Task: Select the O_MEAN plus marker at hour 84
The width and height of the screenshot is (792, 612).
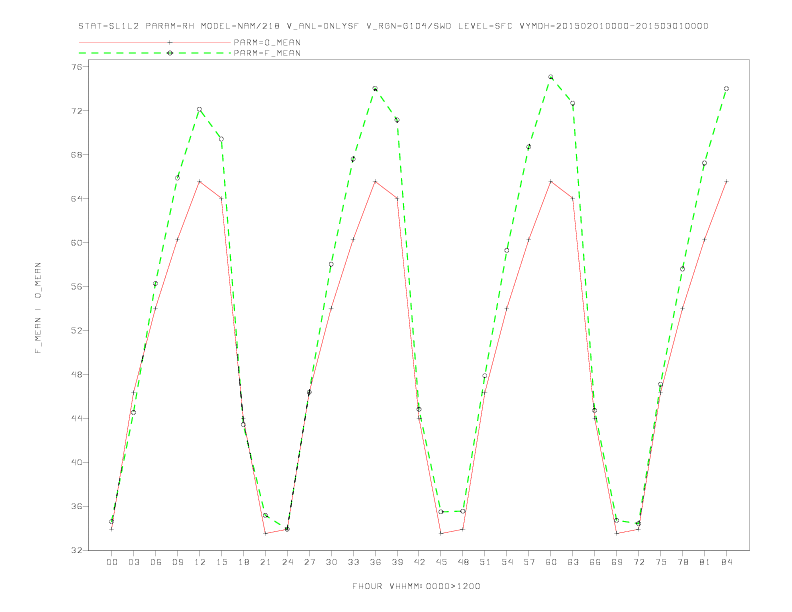Action: (727, 181)
